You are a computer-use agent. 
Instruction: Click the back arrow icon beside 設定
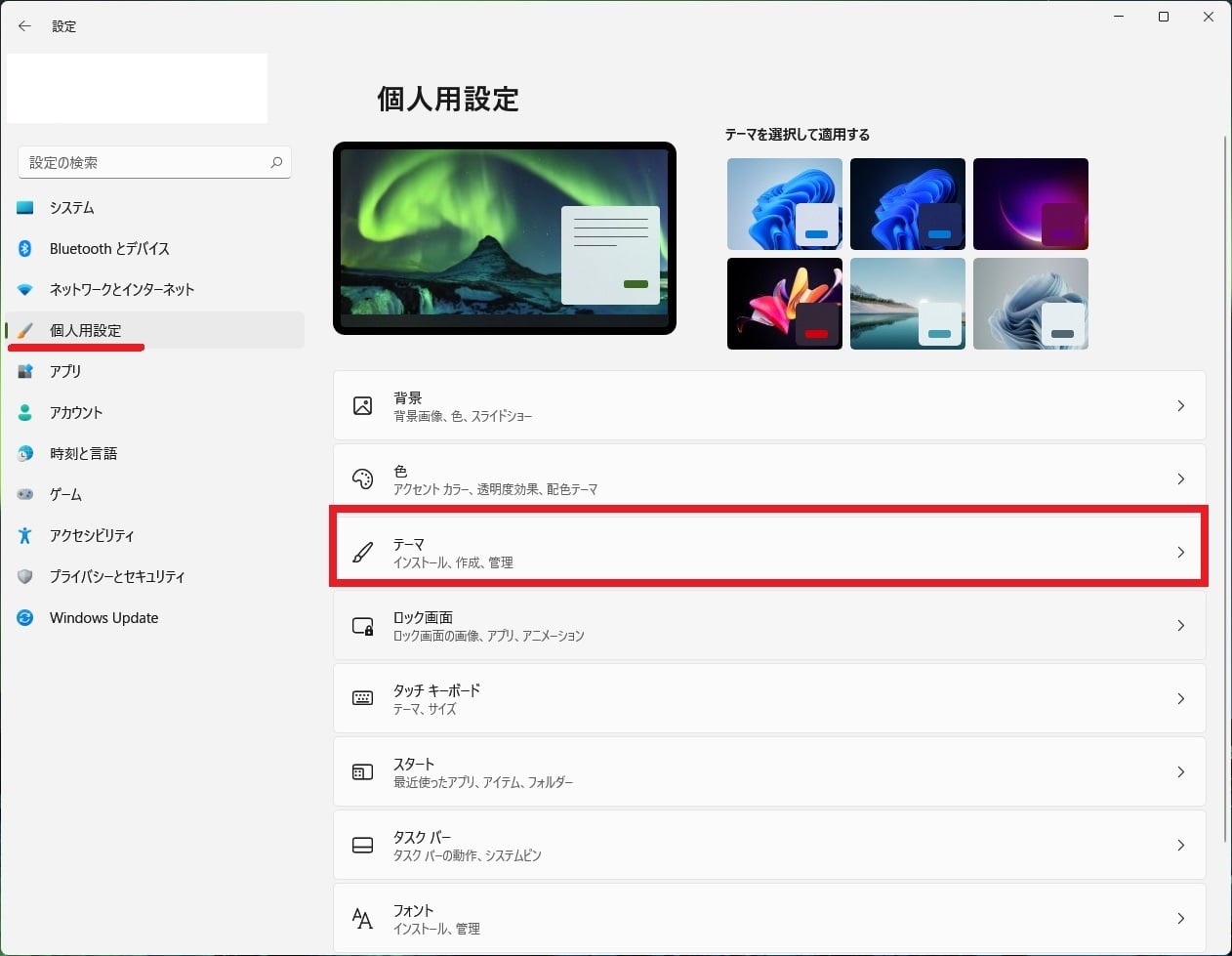24,26
